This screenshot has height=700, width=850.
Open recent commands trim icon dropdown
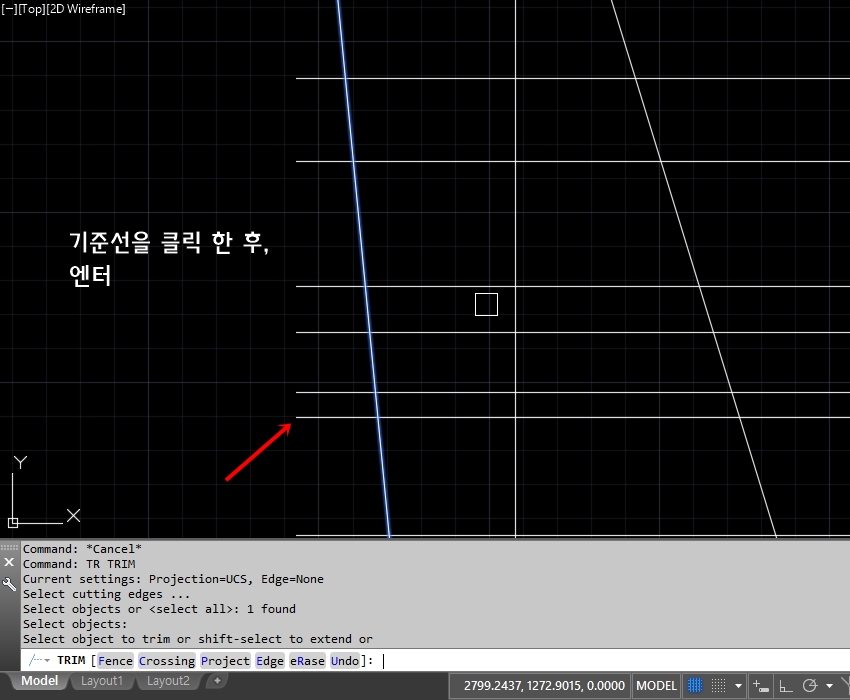(40, 660)
